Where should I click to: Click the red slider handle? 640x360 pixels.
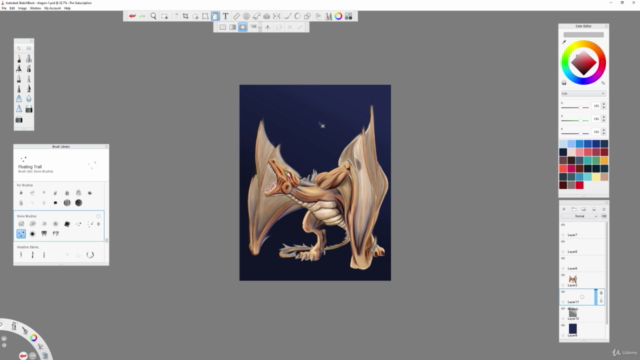pos(581,107)
